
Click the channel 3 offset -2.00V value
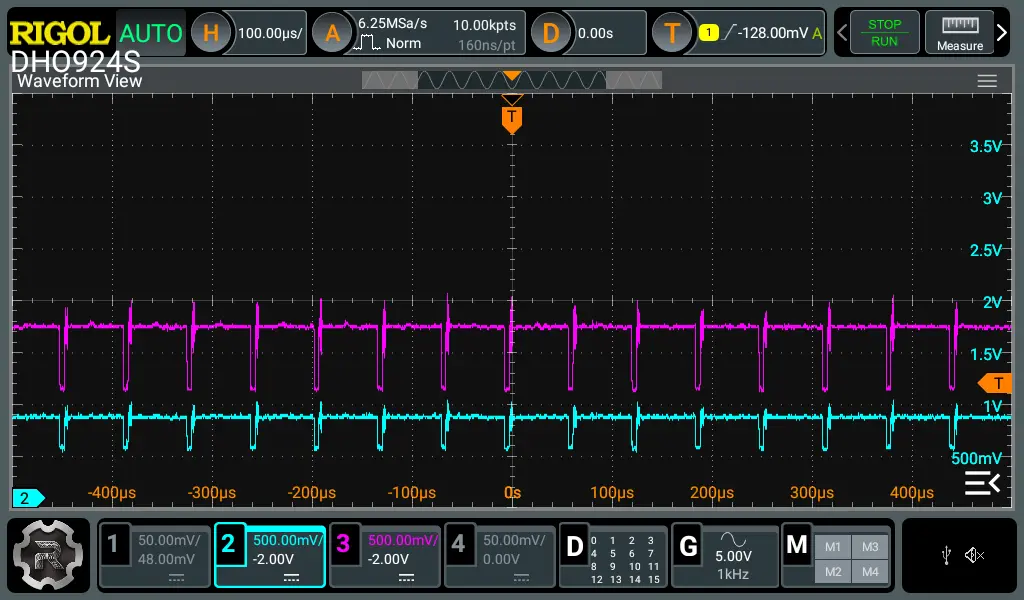[x=388, y=560]
